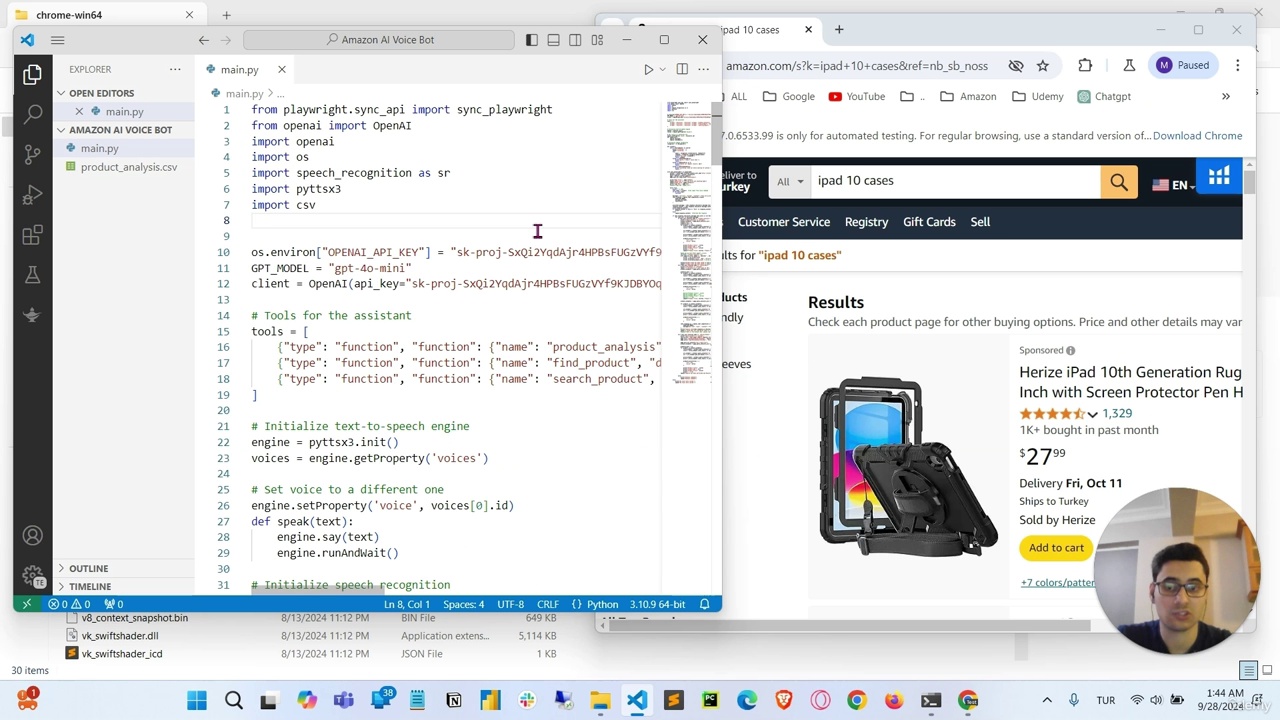Bookmark the Amazon page with the star icon

(1043, 65)
